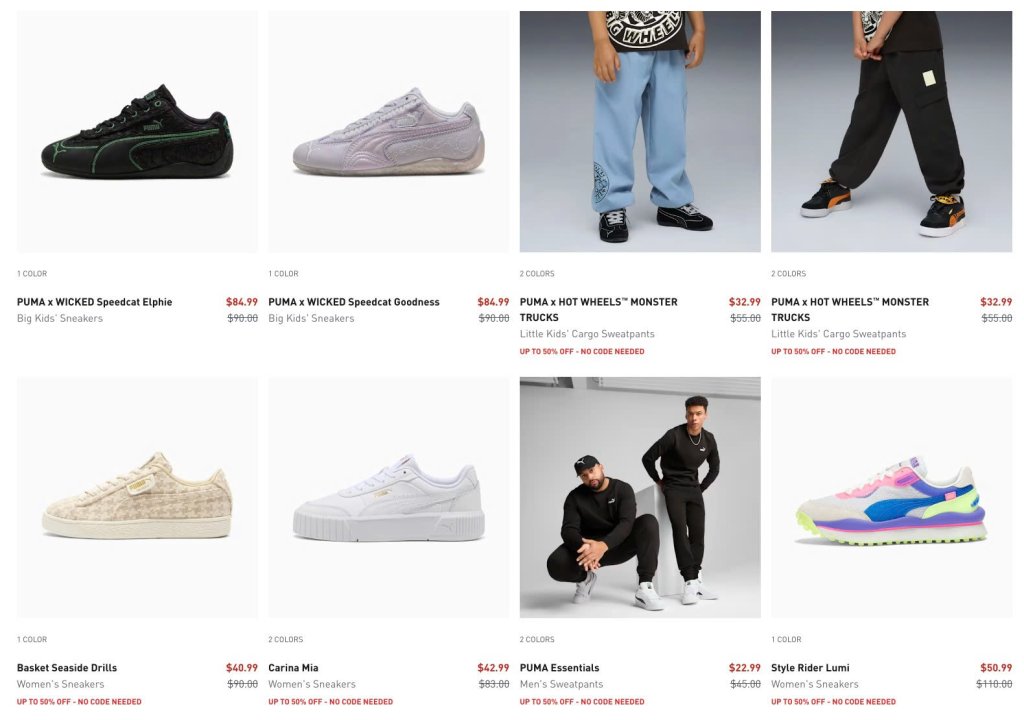Viewport: 1024px width, 720px height.
Task: Open the Carina Mia product link
Action: pos(293,668)
